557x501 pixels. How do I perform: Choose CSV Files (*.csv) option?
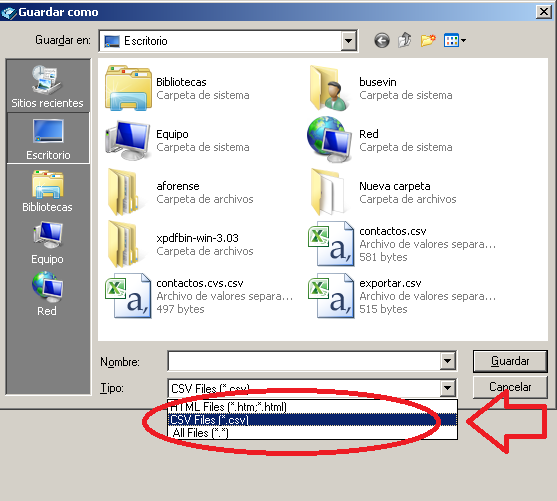[x=312, y=420]
